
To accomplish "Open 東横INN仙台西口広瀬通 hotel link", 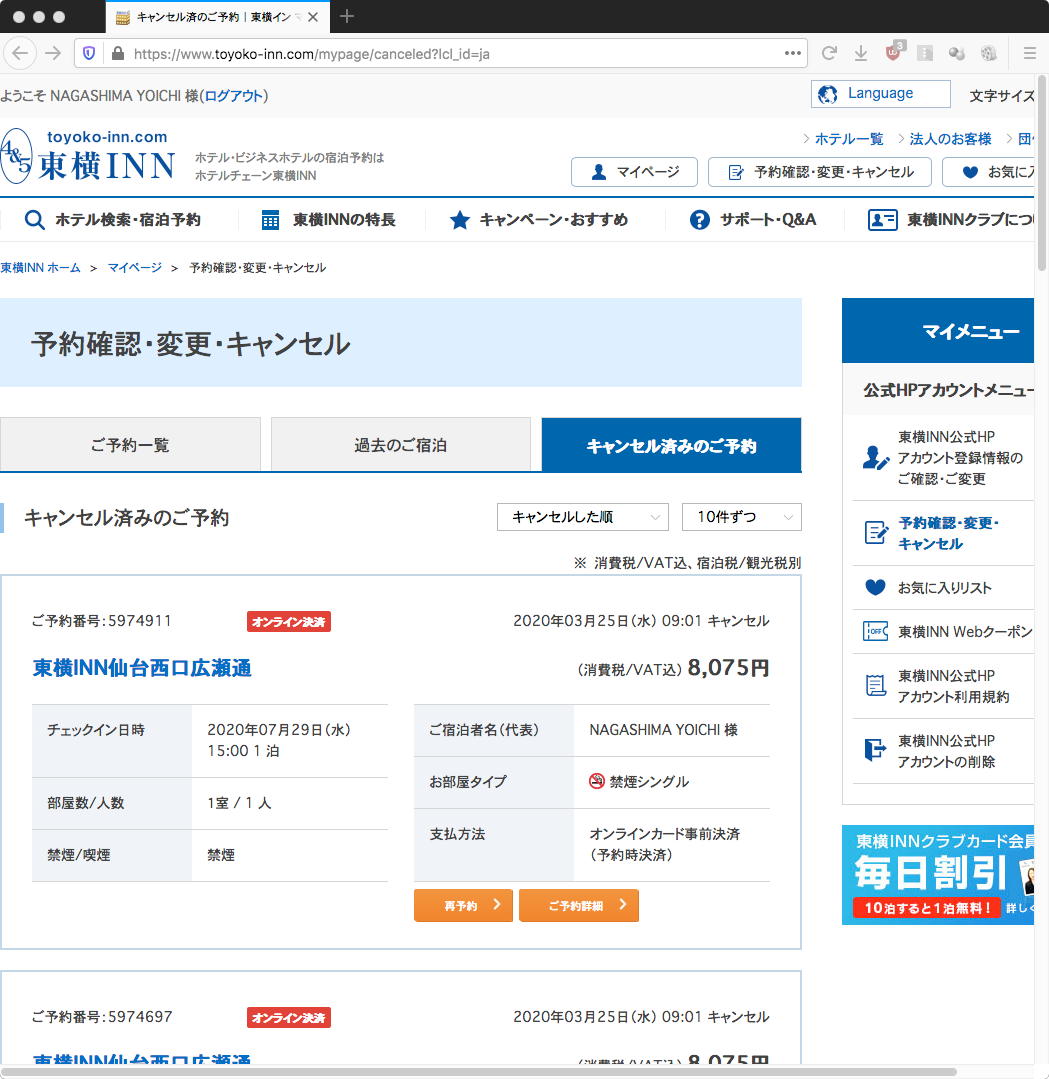I will point(142,668).
